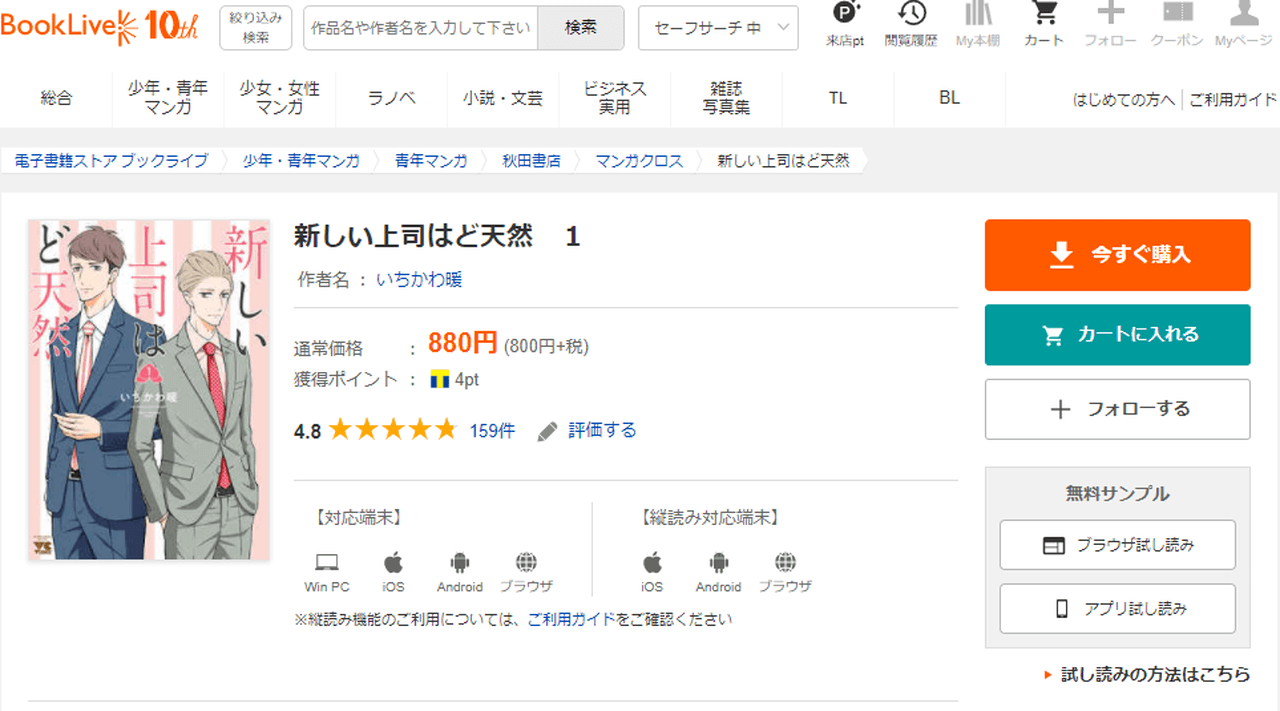Open the クーポン coupon icon
This screenshot has height=711, width=1280.
(1177, 15)
